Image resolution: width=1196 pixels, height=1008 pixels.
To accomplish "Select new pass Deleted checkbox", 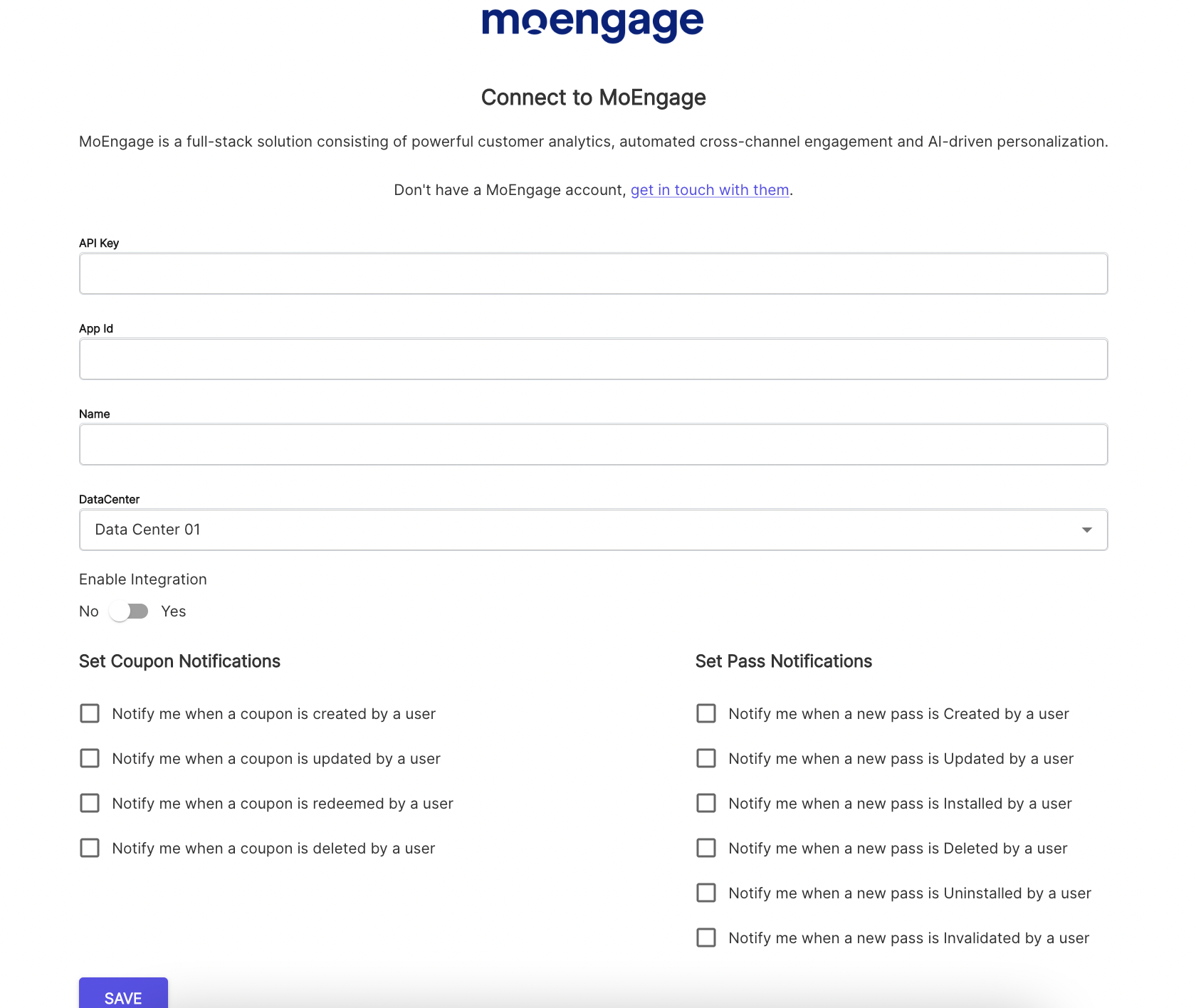I will [x=706, y=848].
